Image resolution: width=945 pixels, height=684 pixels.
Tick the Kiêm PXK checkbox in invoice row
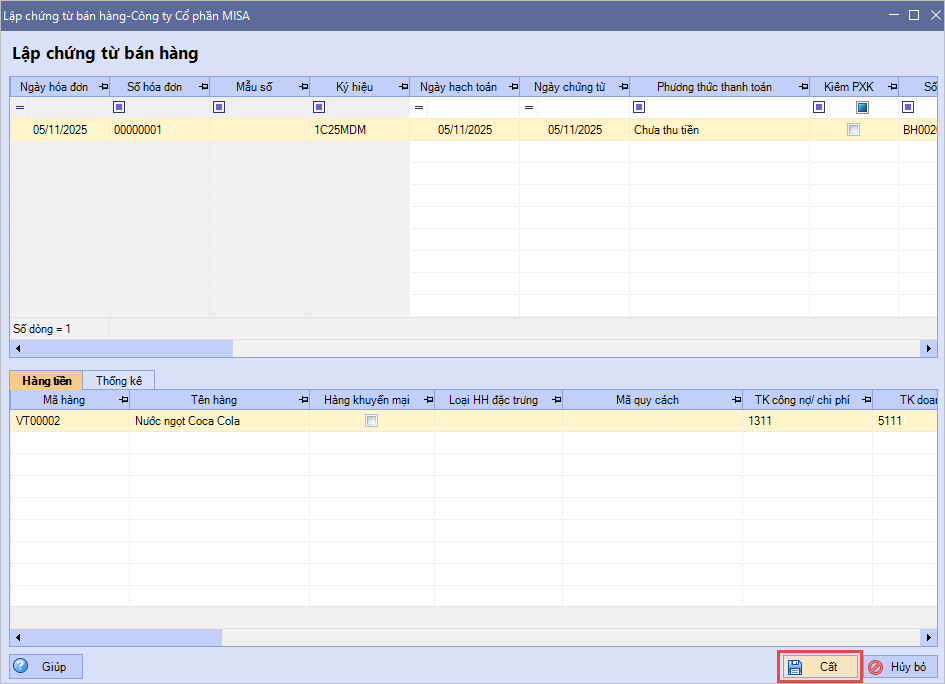click(853, 130)
